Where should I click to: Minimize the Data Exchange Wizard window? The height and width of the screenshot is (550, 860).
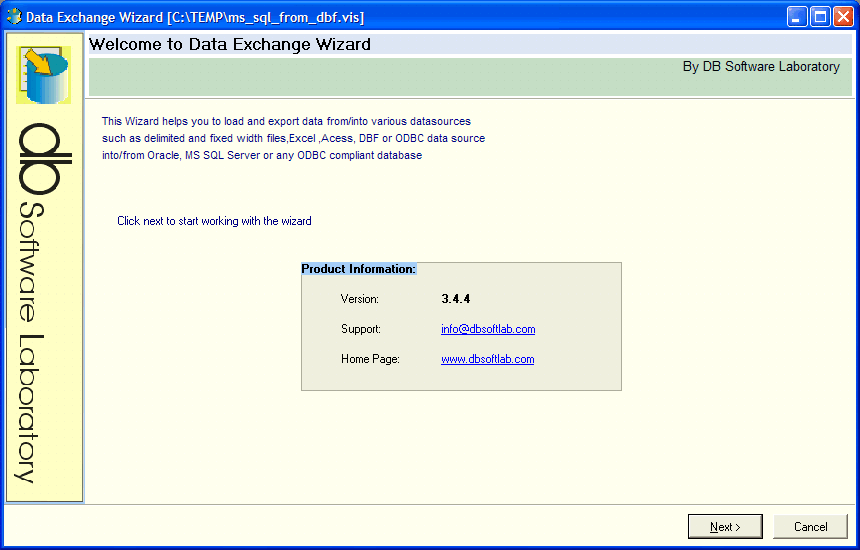pyautogui.click(x=797, y=17)
